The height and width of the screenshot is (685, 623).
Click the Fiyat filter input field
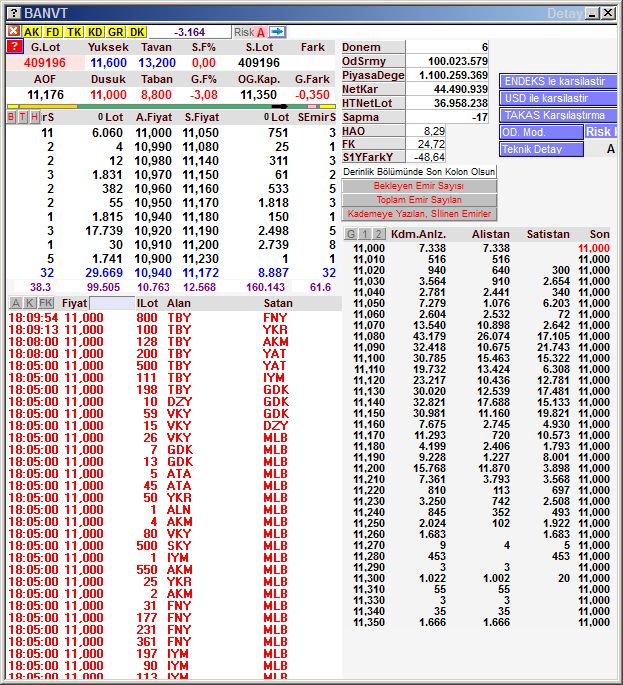tap(112, 303)
